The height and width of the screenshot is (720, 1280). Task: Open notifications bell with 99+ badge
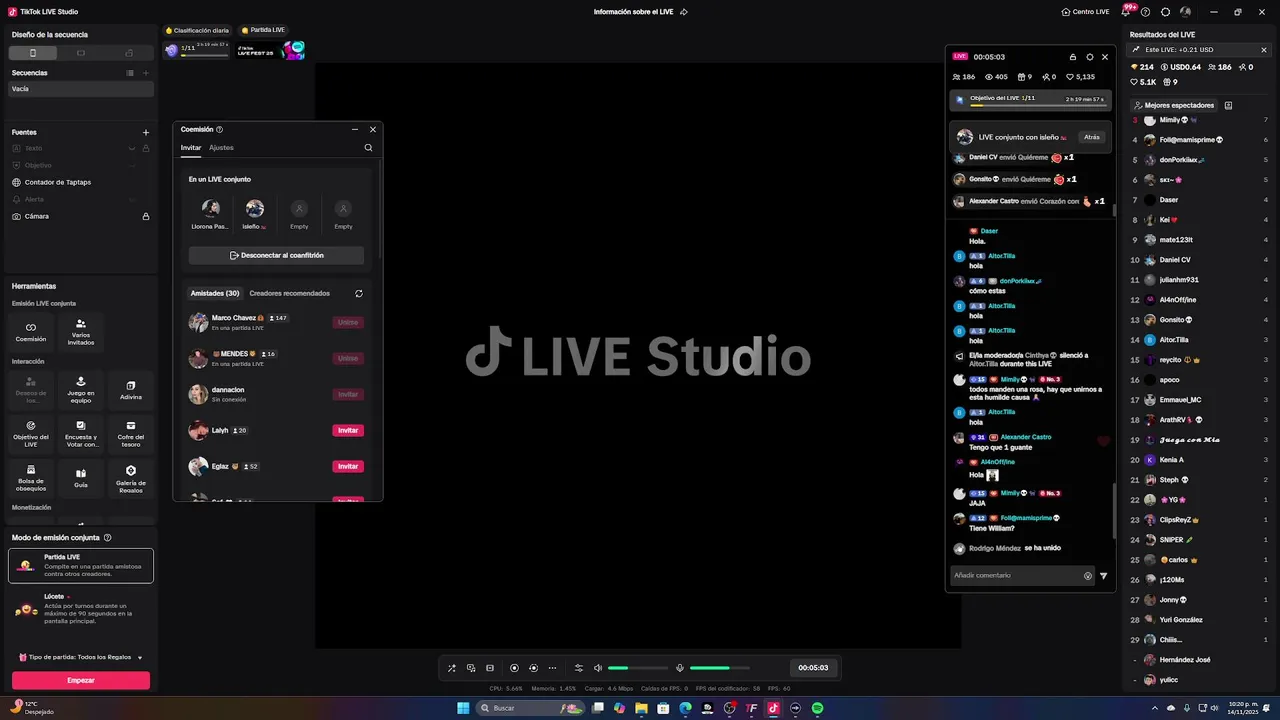(1127, 12)
